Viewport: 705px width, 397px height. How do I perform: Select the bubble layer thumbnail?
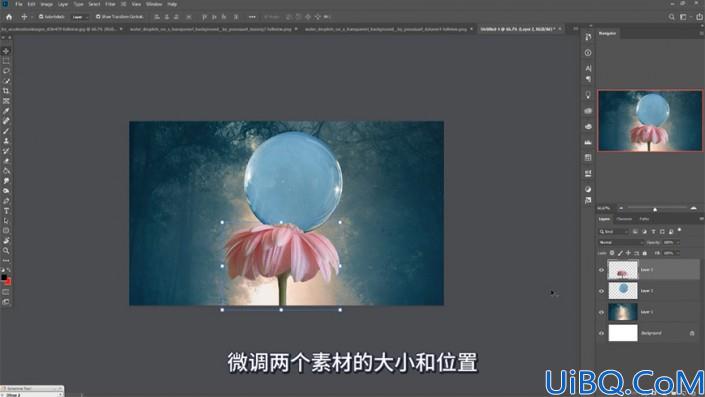(x=623, y=291)
